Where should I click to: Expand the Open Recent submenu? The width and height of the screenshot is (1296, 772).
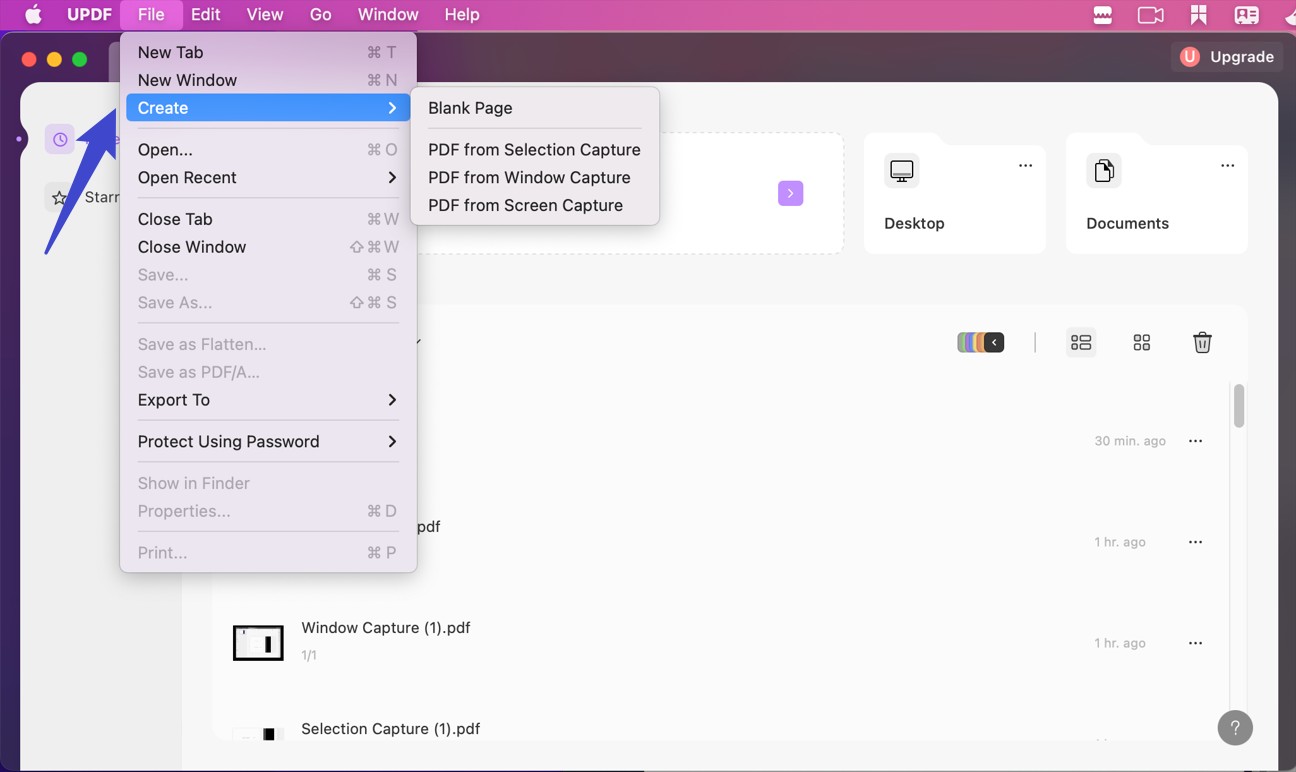[x=268, y=178]
